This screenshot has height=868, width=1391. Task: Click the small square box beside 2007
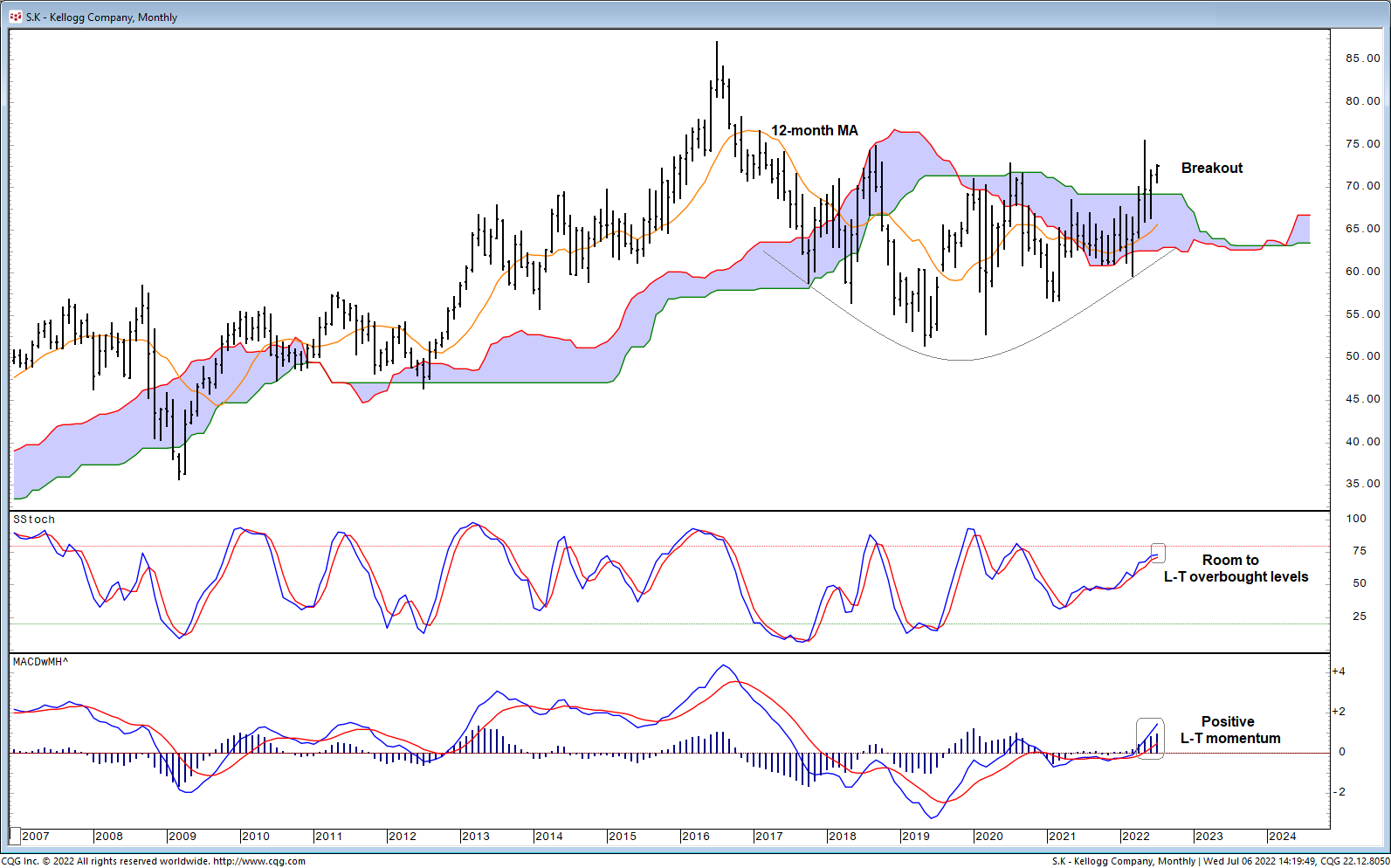pyautogui.click(x=14, y=837)
